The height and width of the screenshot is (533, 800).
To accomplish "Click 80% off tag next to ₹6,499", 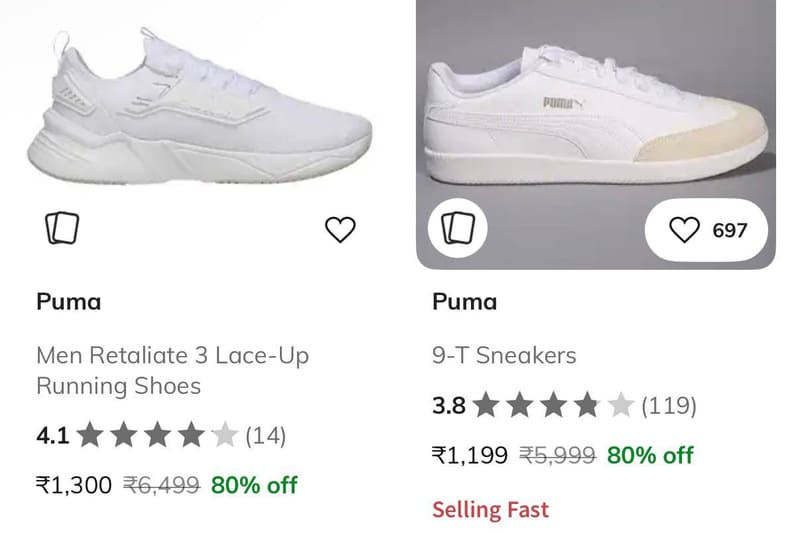I will [254, 485].
